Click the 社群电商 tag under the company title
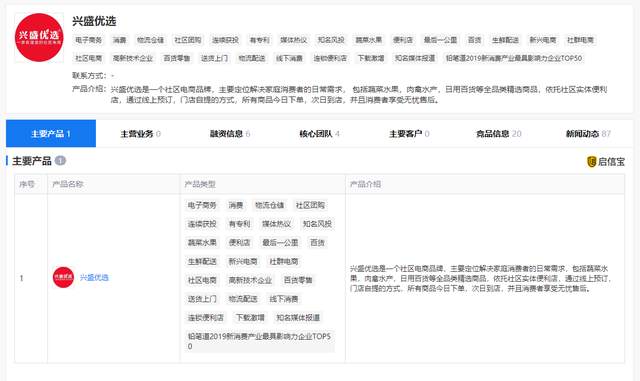 coord(580,40)
